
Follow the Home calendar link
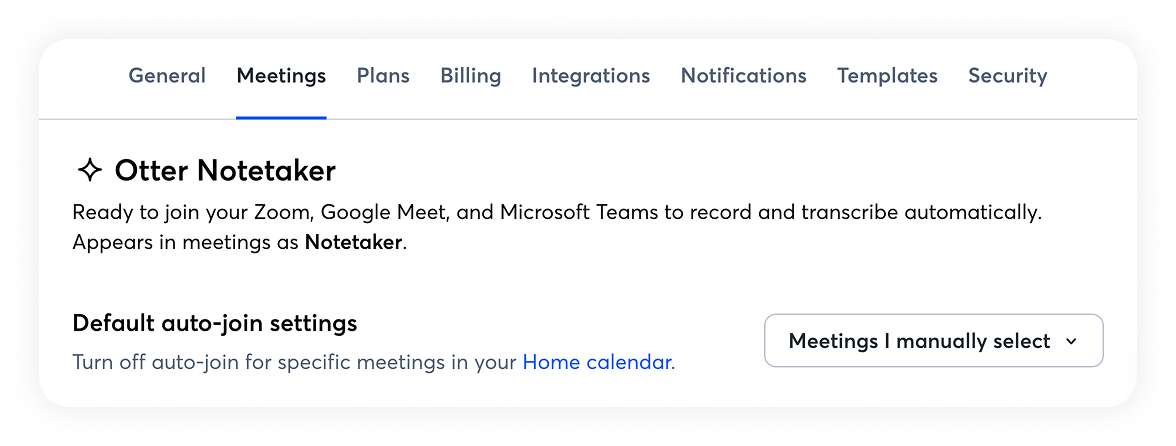[x=597, y=362]
